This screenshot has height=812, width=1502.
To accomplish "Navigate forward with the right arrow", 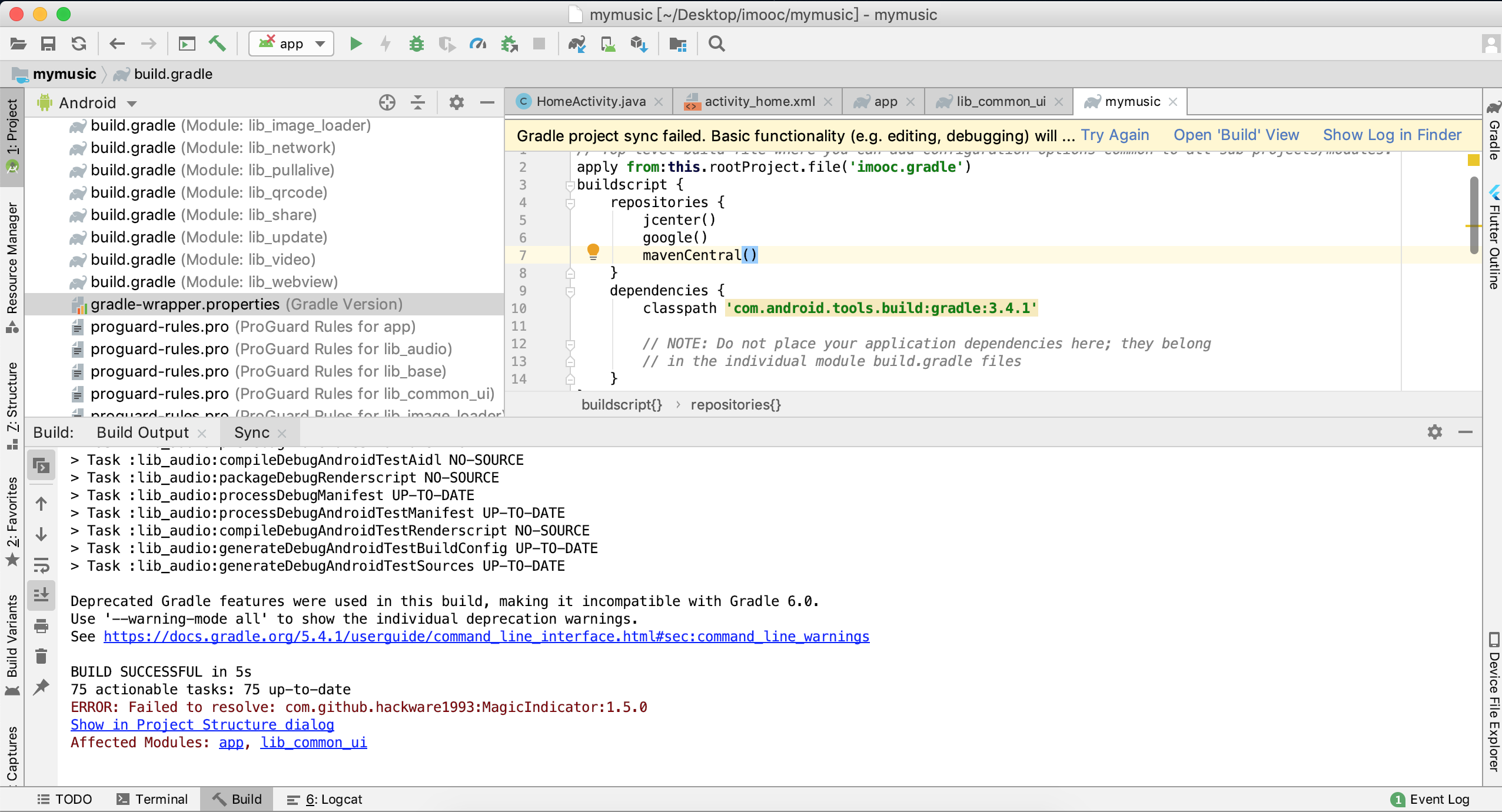I will coord(148,44).
